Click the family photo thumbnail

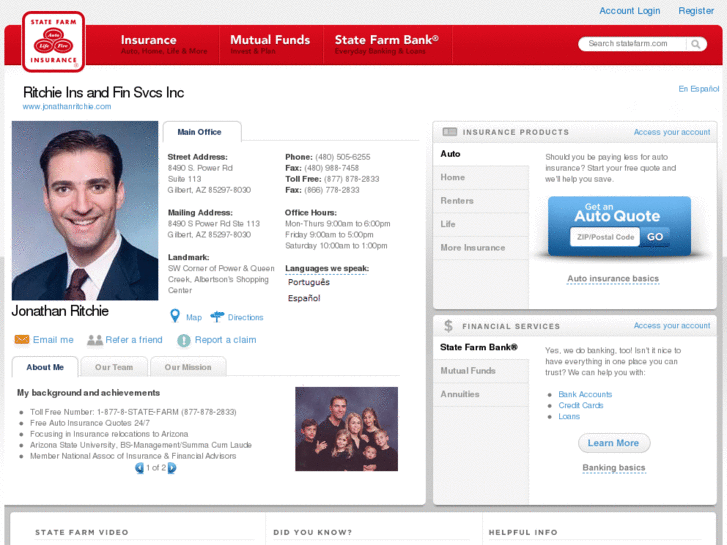tap(346, 429)
